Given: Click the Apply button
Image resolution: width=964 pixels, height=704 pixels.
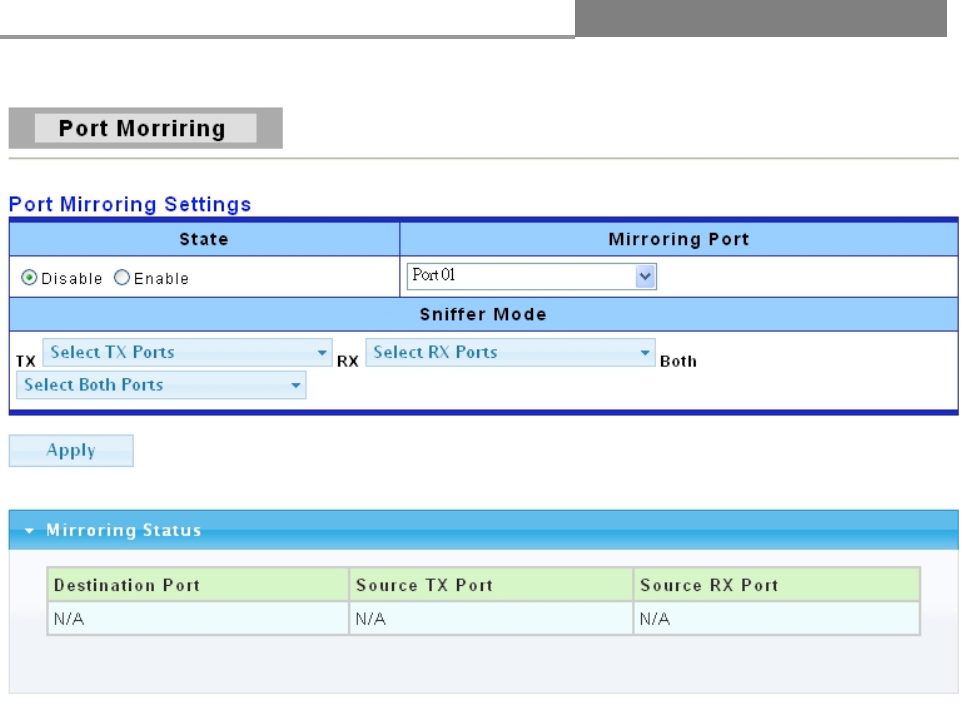Looking at the screenshot, I should point(71,451).
